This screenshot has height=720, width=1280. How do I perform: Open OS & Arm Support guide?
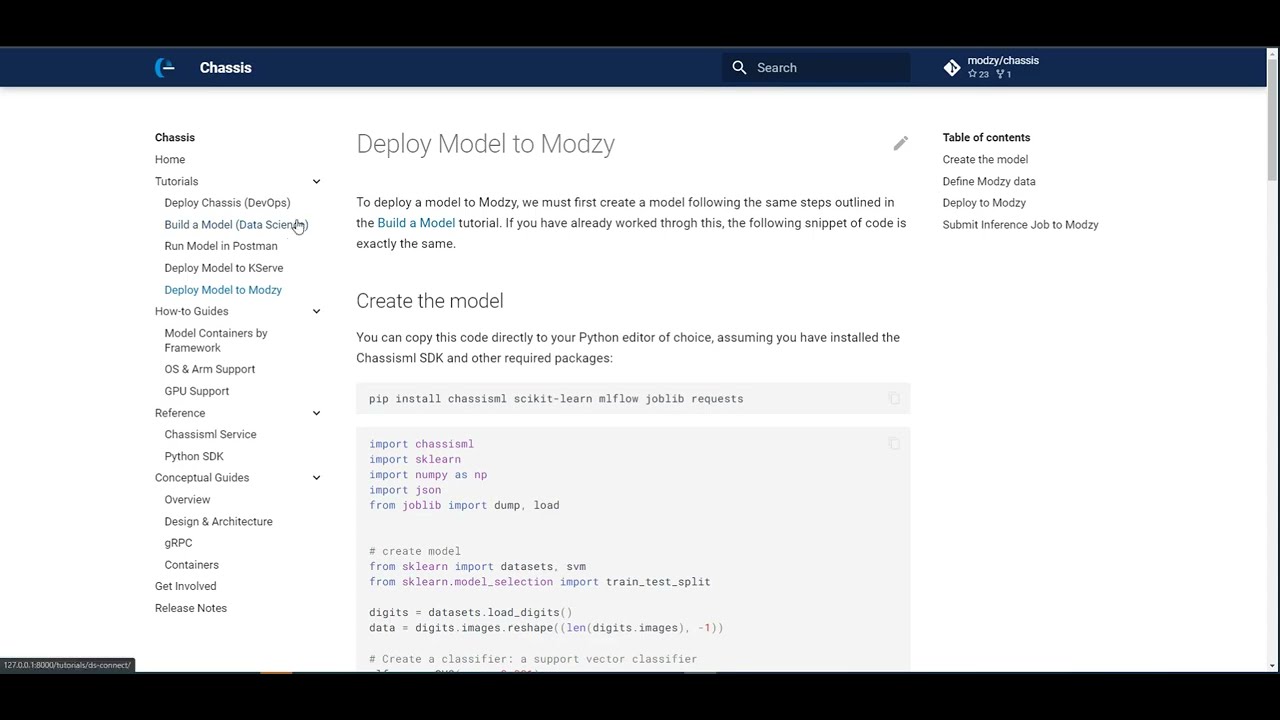coord(210,370)
